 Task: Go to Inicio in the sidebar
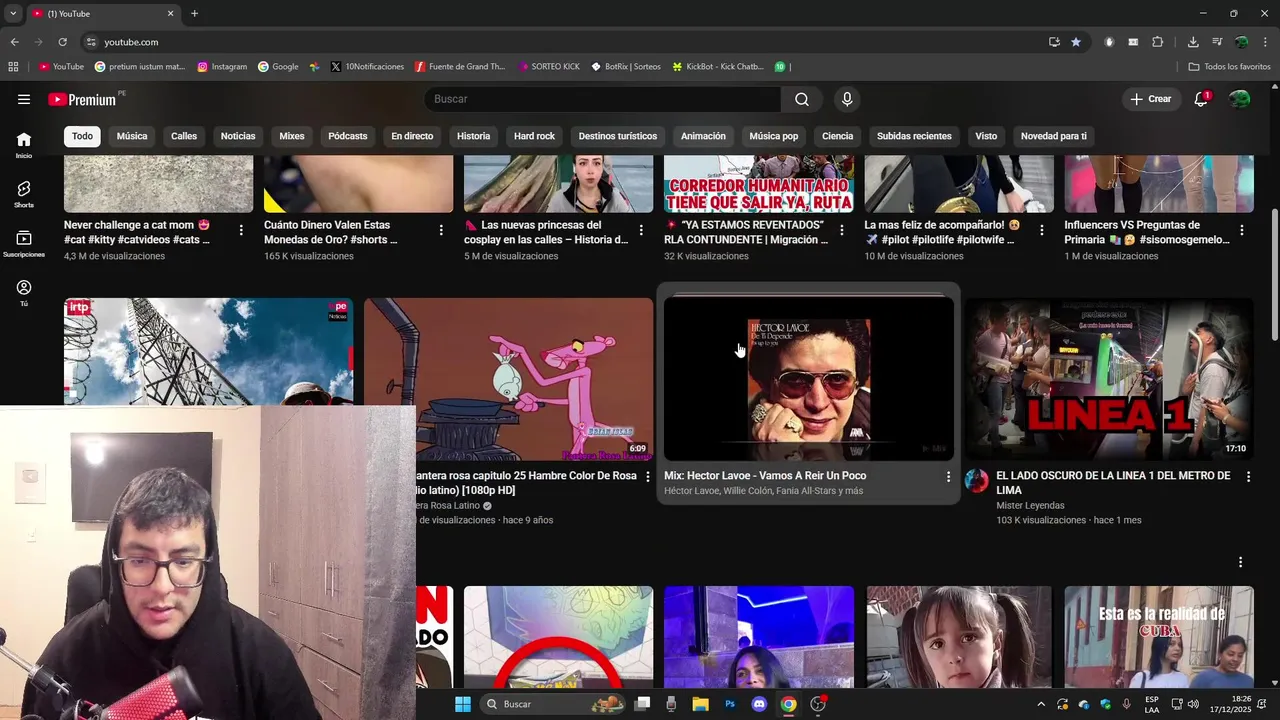click(24, 145)
